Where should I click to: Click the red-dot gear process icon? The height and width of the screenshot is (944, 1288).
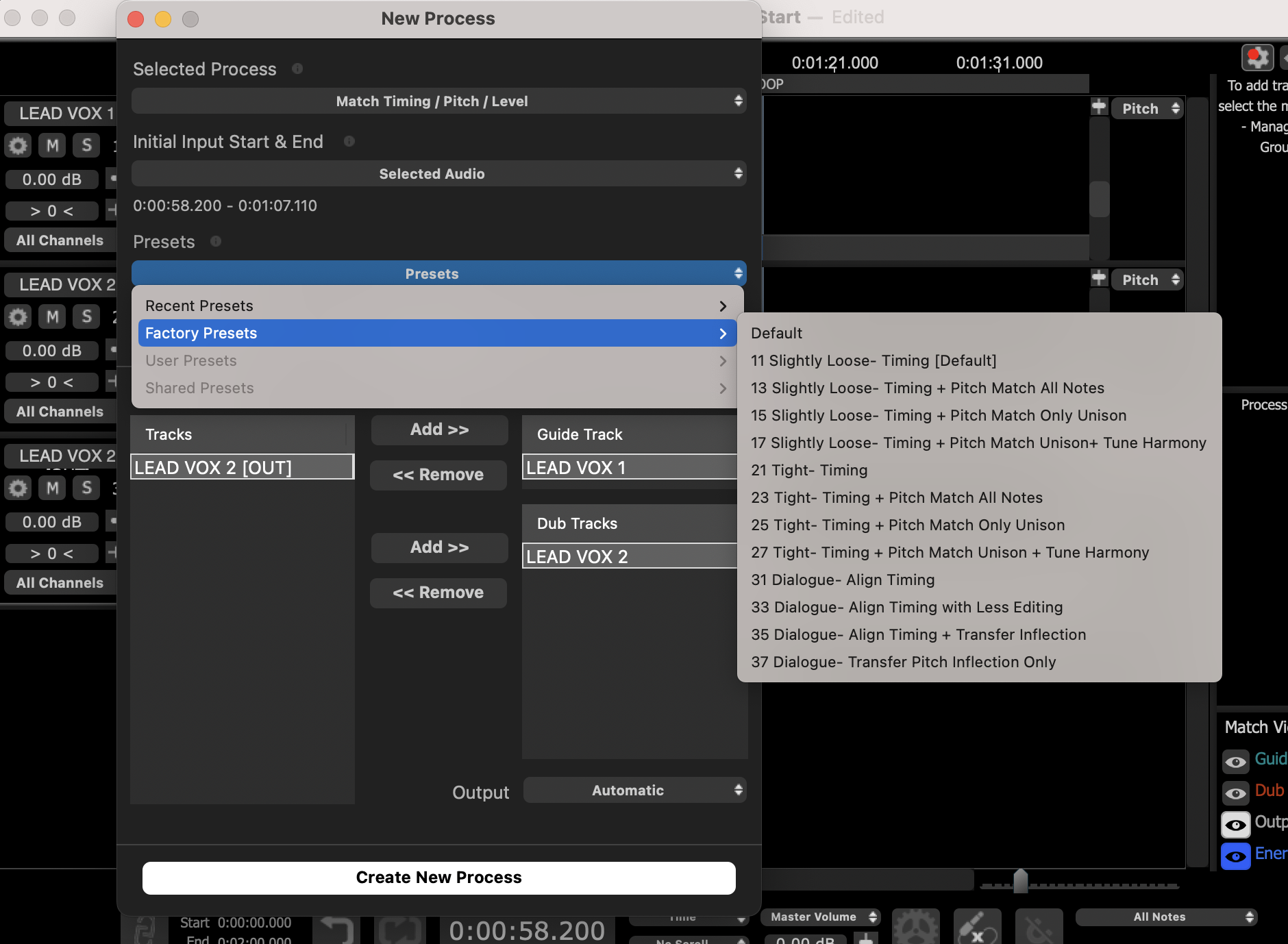pyautogui.click(x=1257, y=58)
